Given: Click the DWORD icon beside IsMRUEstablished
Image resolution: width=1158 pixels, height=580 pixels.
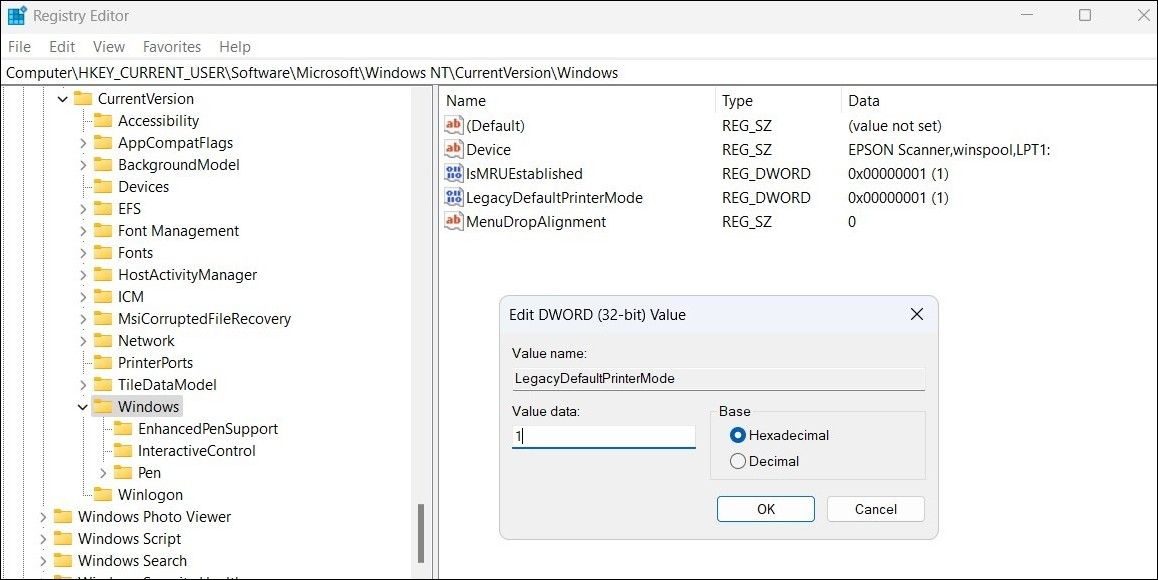Looking at the screenshot, I should click(452, 173).
